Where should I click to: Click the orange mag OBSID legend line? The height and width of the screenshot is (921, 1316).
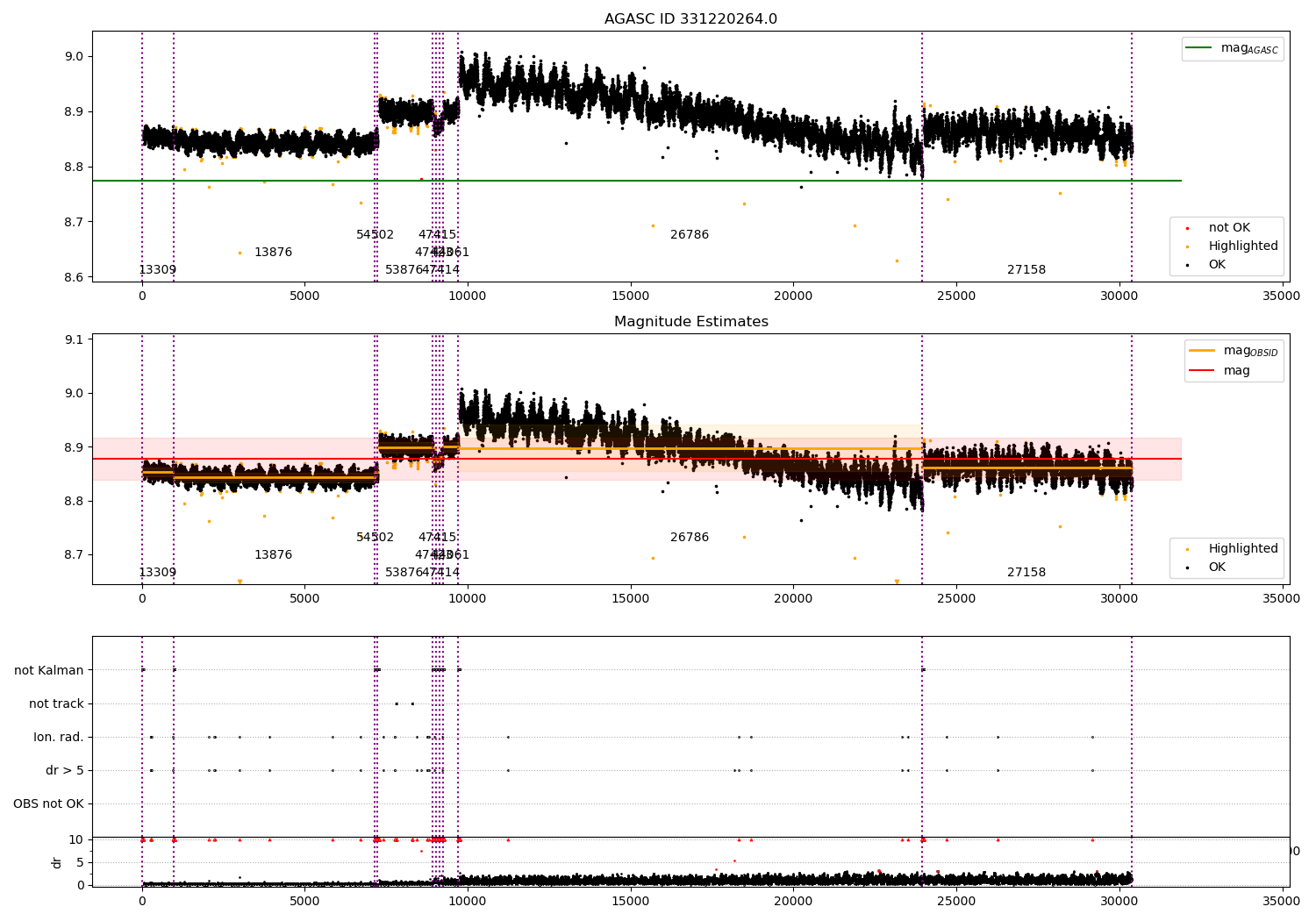(x=1202, y=350)
